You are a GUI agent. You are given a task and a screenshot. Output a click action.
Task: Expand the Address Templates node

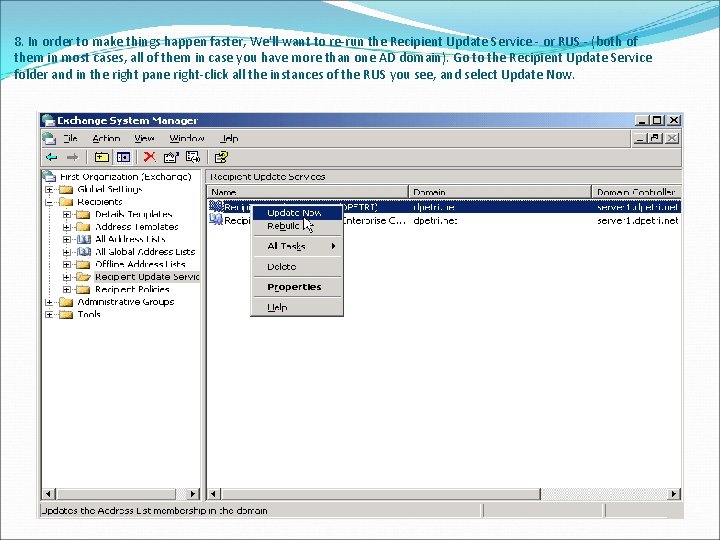click(x=67, y=227)
